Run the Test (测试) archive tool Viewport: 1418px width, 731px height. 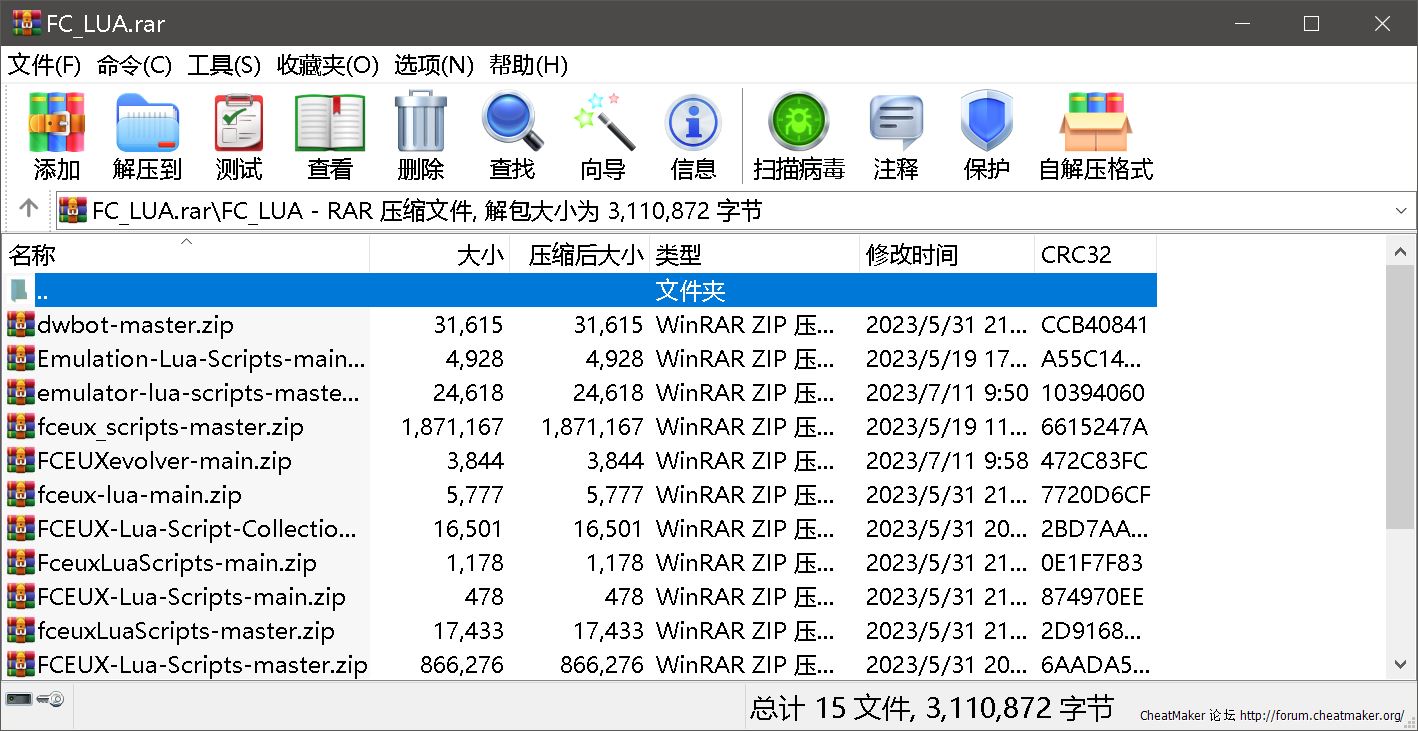239,123
